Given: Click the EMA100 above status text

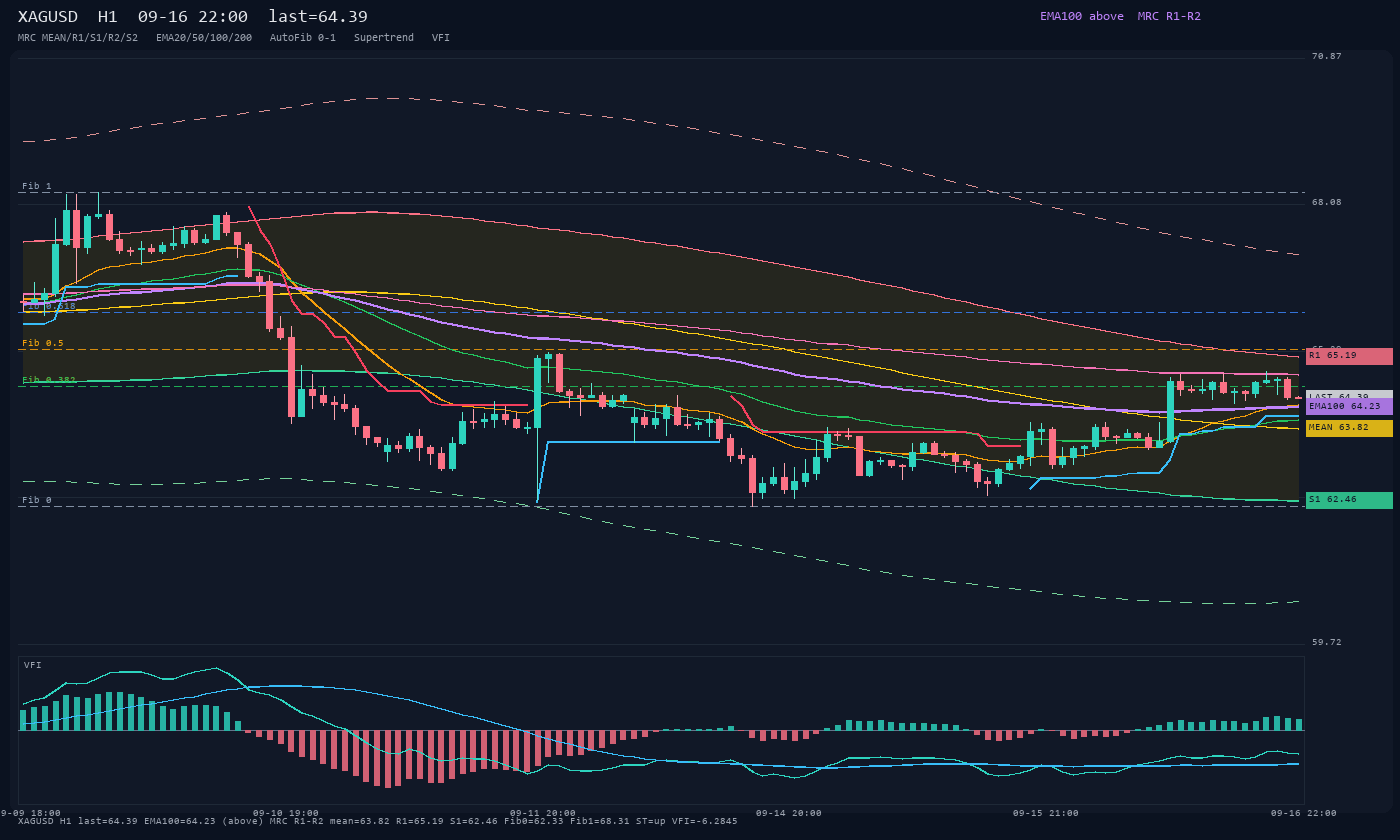Looking at the screenshot, I should point(1082,16).
